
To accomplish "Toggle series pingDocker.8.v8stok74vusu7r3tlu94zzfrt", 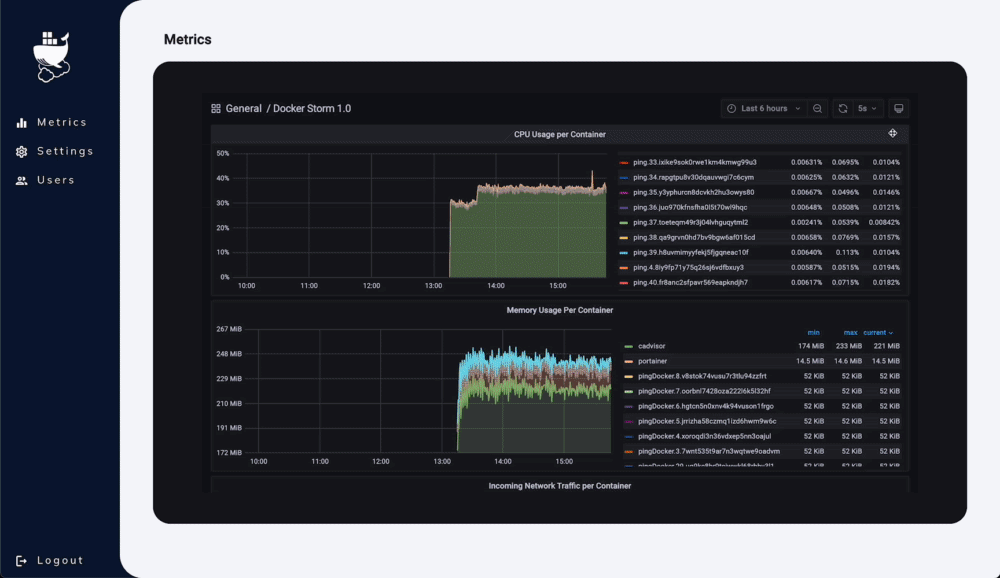I will pos(702,376).
